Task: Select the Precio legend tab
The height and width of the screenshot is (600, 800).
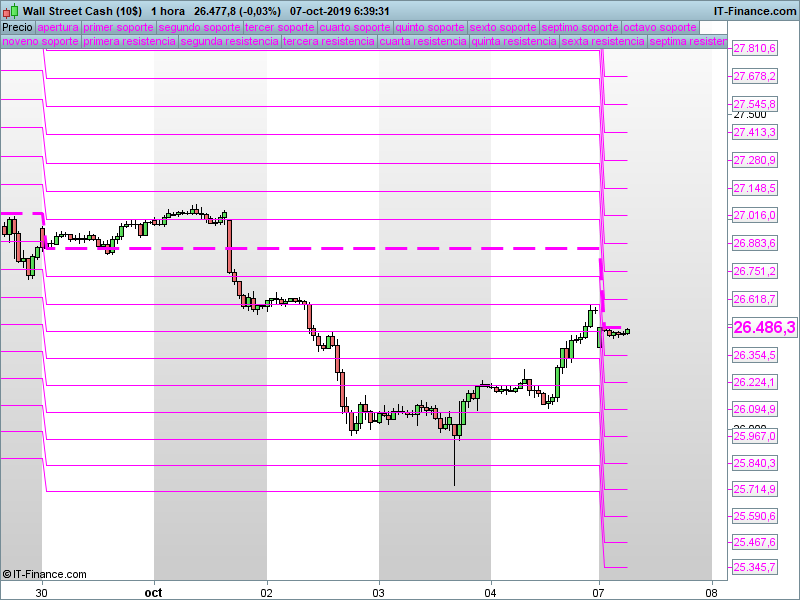Action: click(x=17, y=27)
